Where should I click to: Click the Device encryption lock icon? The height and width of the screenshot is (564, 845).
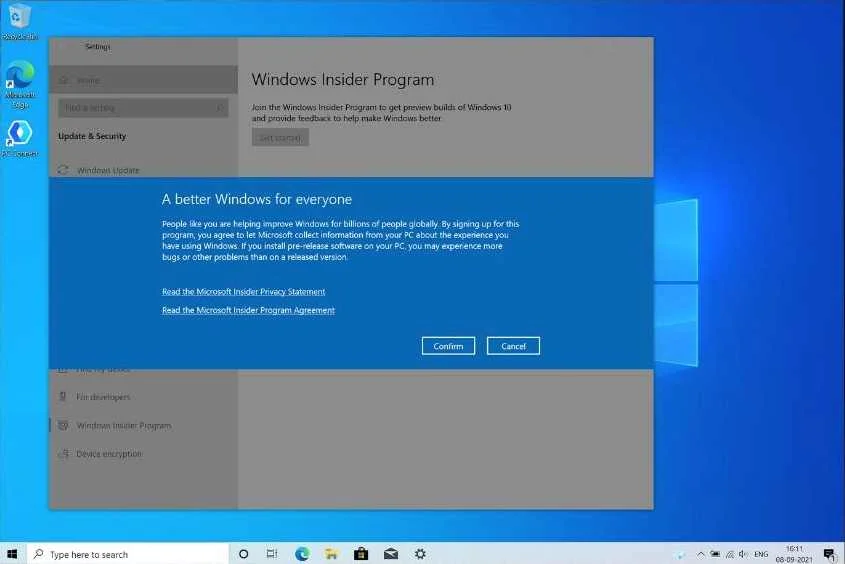pyautogui.click(x=64, y=454)
